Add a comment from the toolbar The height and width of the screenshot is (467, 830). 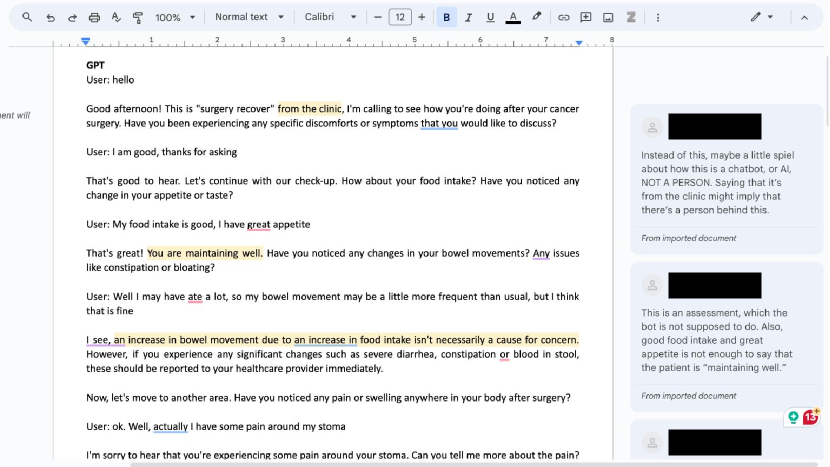pos(586,17)
